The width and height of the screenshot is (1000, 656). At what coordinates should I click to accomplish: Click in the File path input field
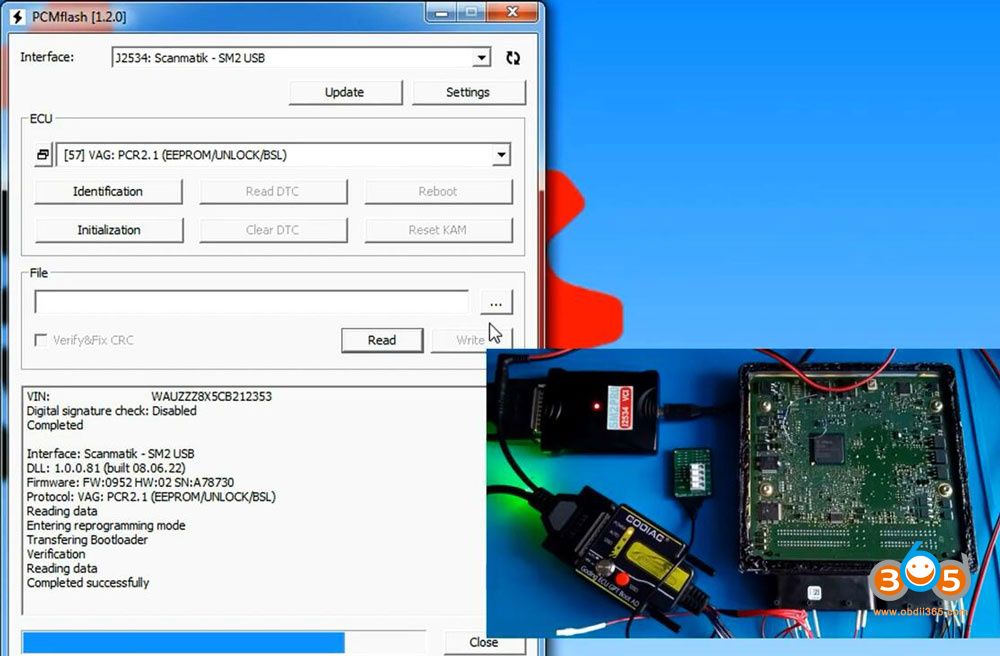point(251,302)
